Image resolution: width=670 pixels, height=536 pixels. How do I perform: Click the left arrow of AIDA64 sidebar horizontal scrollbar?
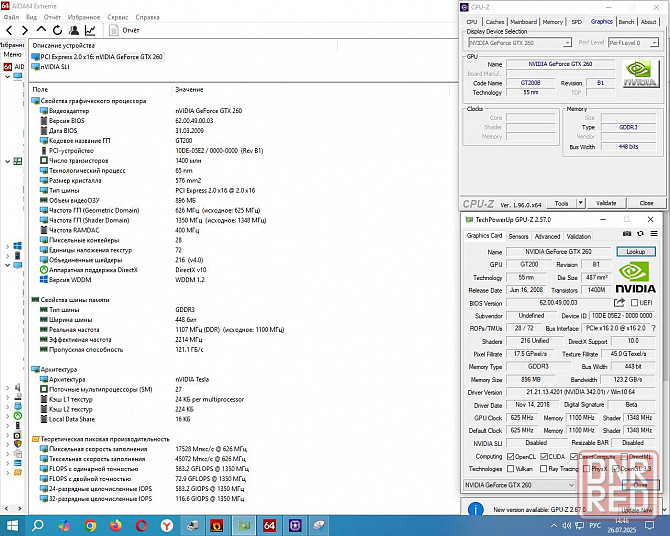pos(6,509)
